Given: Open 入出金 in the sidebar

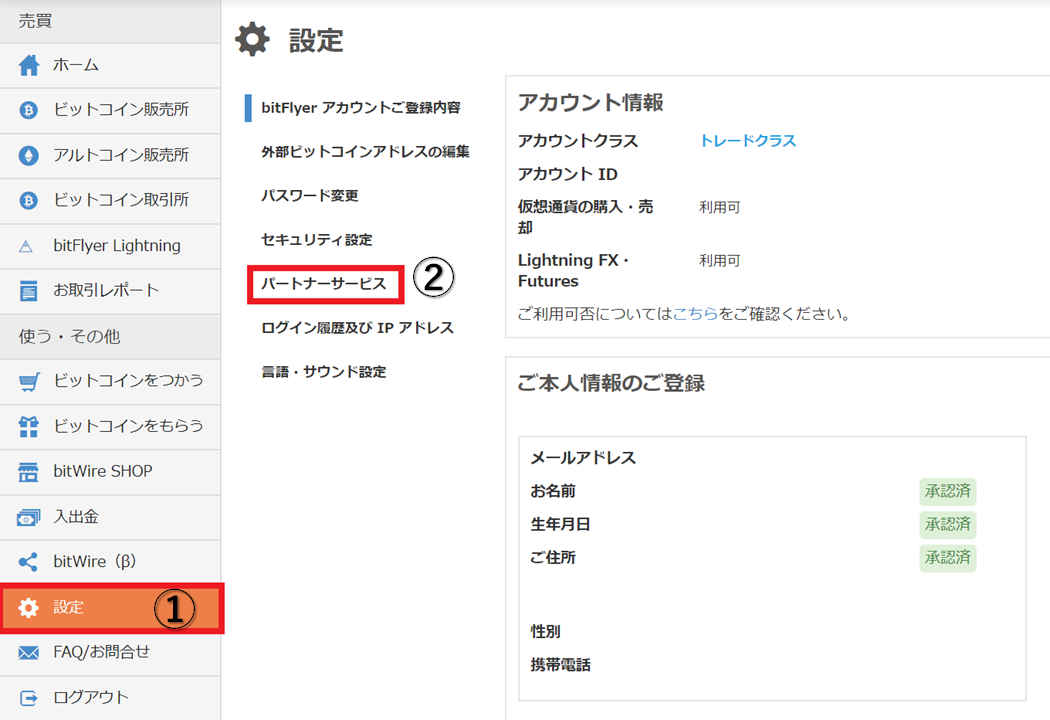Looking at the screenshot, I should [x=110, y=518].
